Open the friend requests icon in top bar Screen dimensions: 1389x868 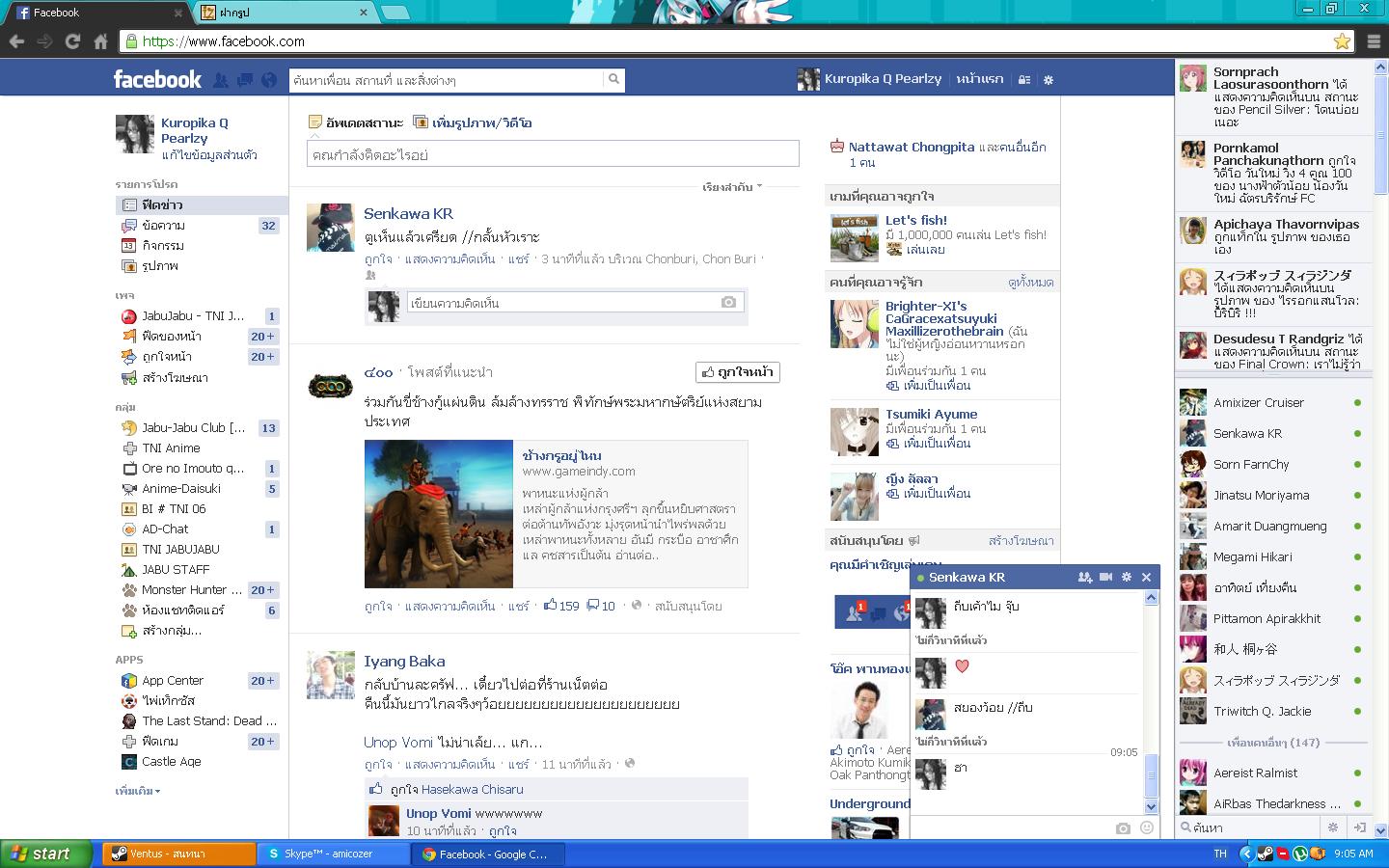click(x=221, y=80)
